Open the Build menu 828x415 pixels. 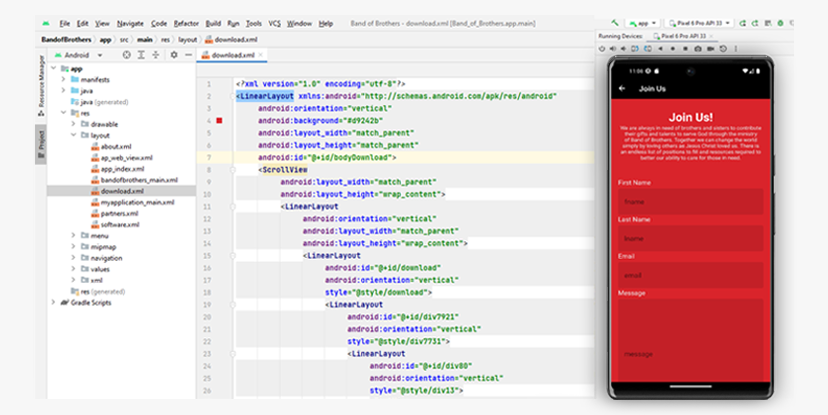[213, 23]
